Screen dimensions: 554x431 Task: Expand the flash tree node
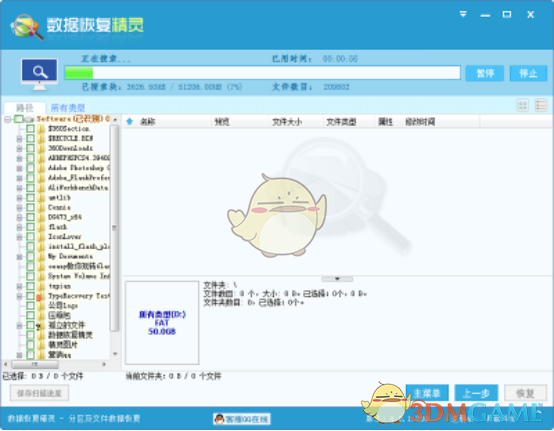tap(19, 227)
